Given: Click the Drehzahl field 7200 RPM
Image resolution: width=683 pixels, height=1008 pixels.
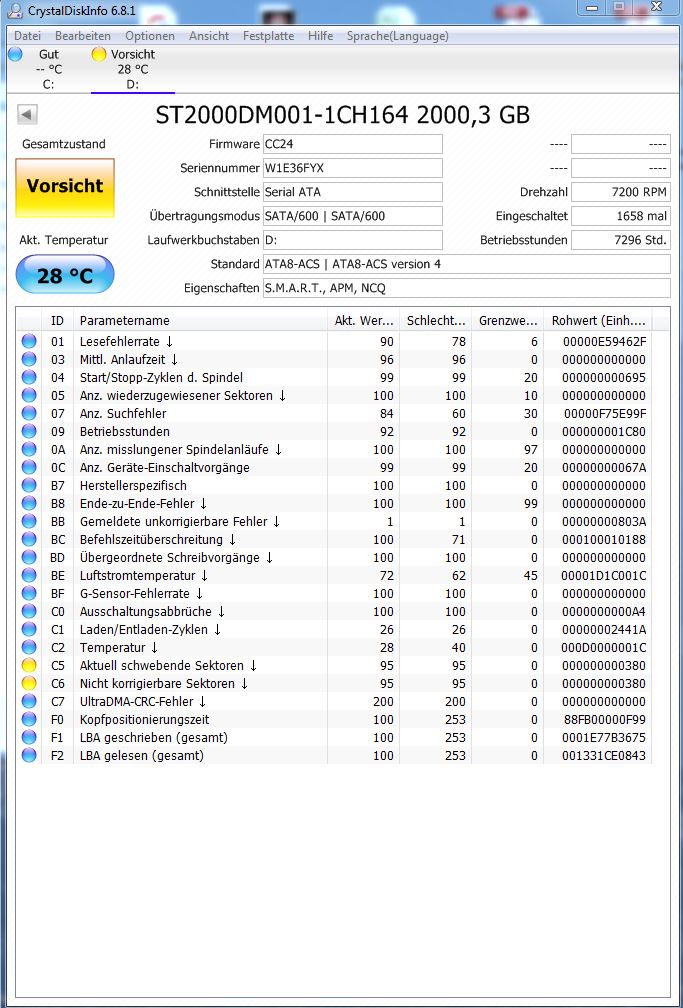Looking at the screenshot, I should [x=621, y=192].
